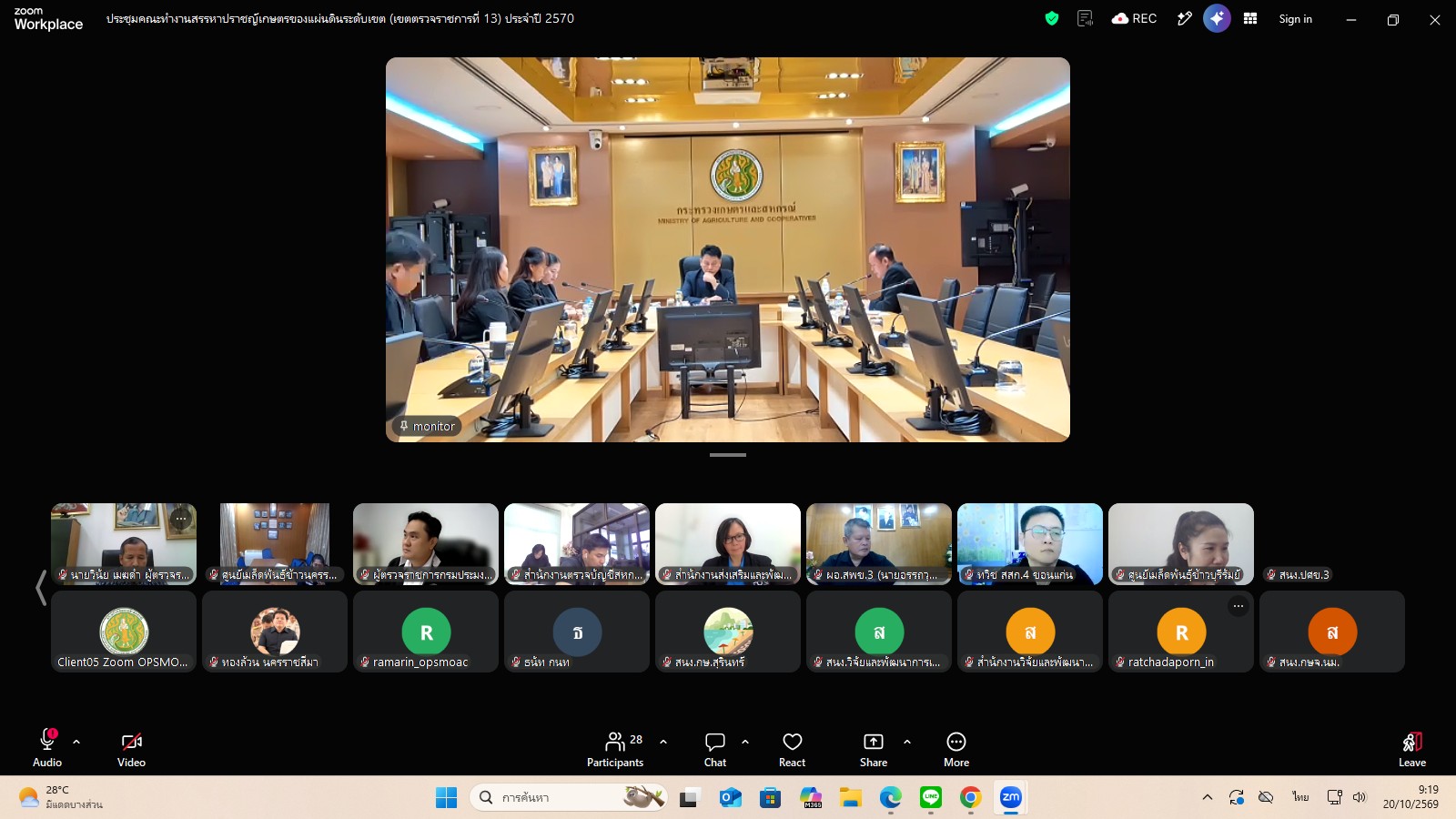1456x819 pixels.
Task: Select the ramarin_opsmoac participant tile
Action: tap(426, 632)
